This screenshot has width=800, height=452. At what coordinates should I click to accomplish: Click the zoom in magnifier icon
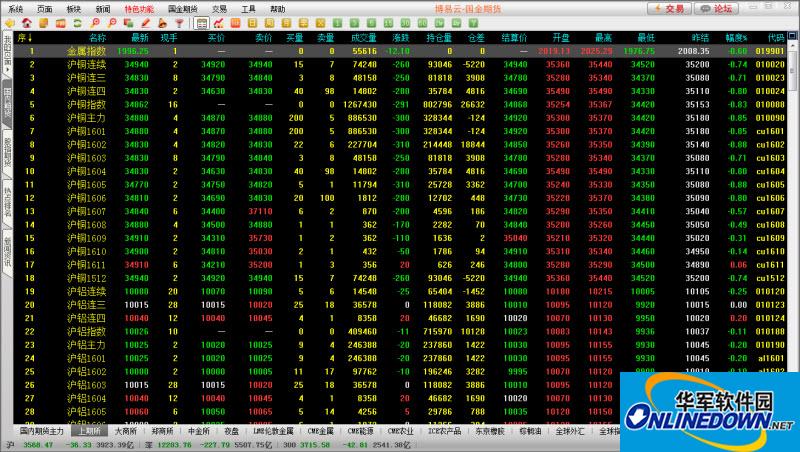[x=95, y=23]
